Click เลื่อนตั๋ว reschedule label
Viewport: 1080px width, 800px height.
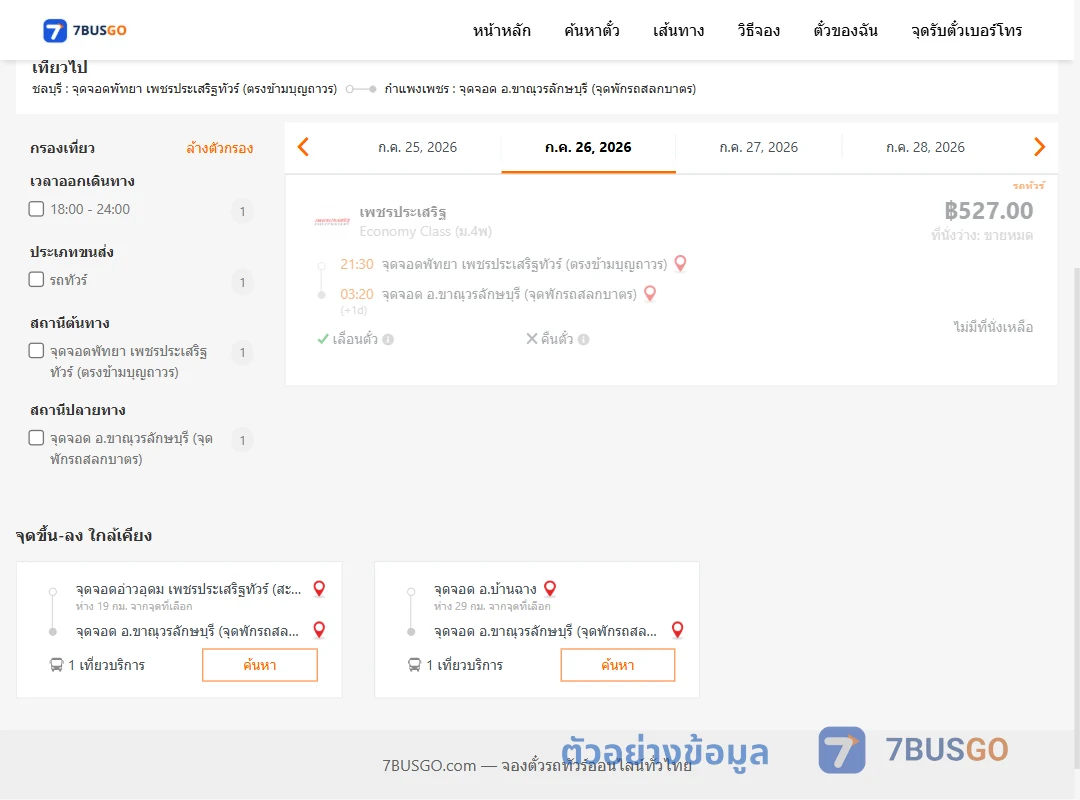click(355, 339)
